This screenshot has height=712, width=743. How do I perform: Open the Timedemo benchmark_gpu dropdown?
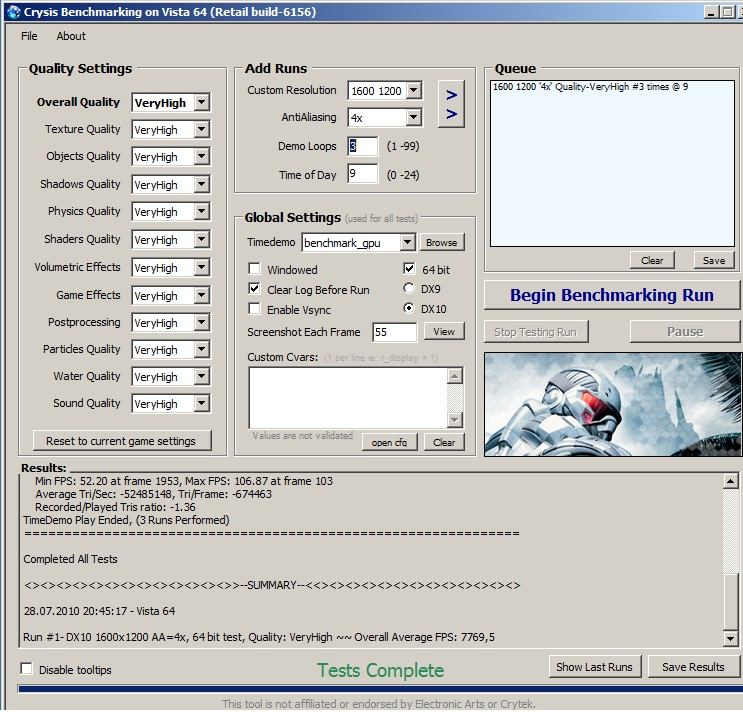407,243
